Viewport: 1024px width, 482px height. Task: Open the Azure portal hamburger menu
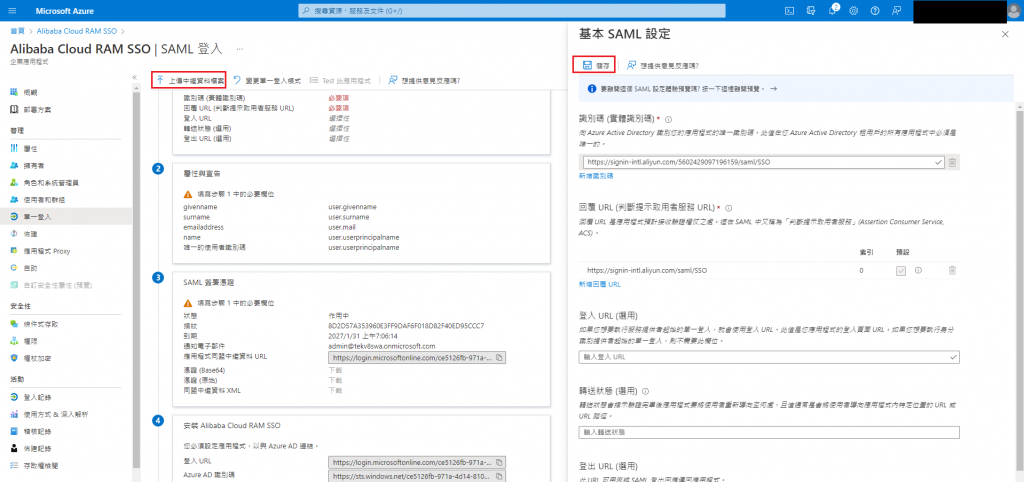(x=13, y=10)
